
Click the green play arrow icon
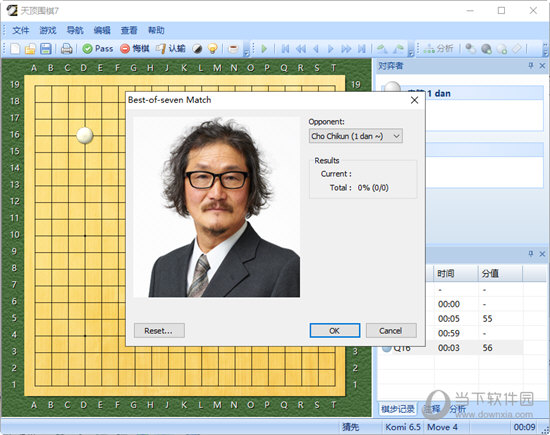pos(264,48)
